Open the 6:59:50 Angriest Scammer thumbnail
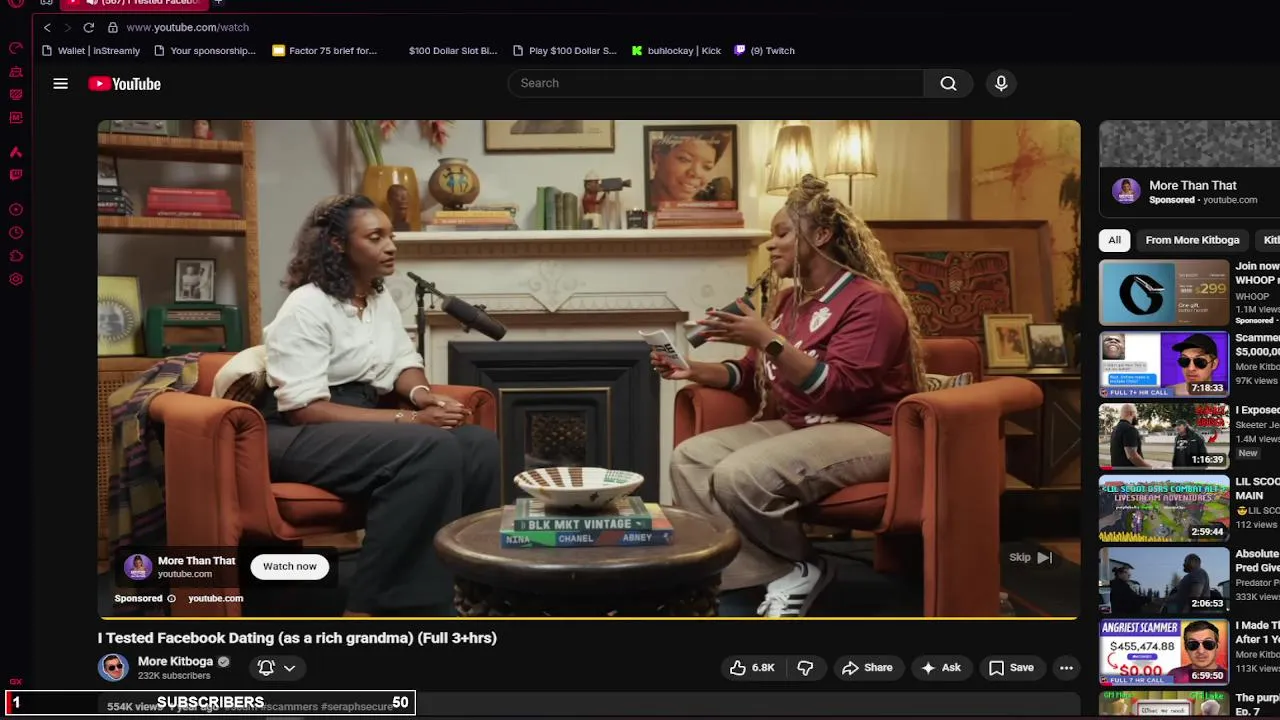The width and height of the screenshot is (1280, 720). point(1164,653)
